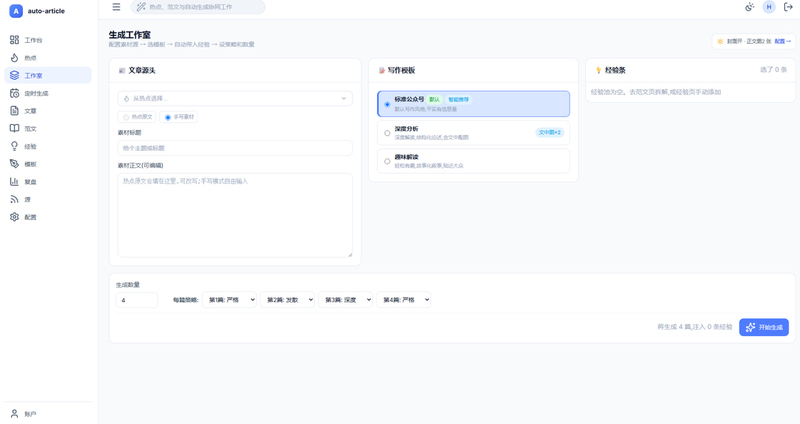This screenshot has height=424, width=800.
Task: Click the logout icon at top right
Action: pos(788,7)
